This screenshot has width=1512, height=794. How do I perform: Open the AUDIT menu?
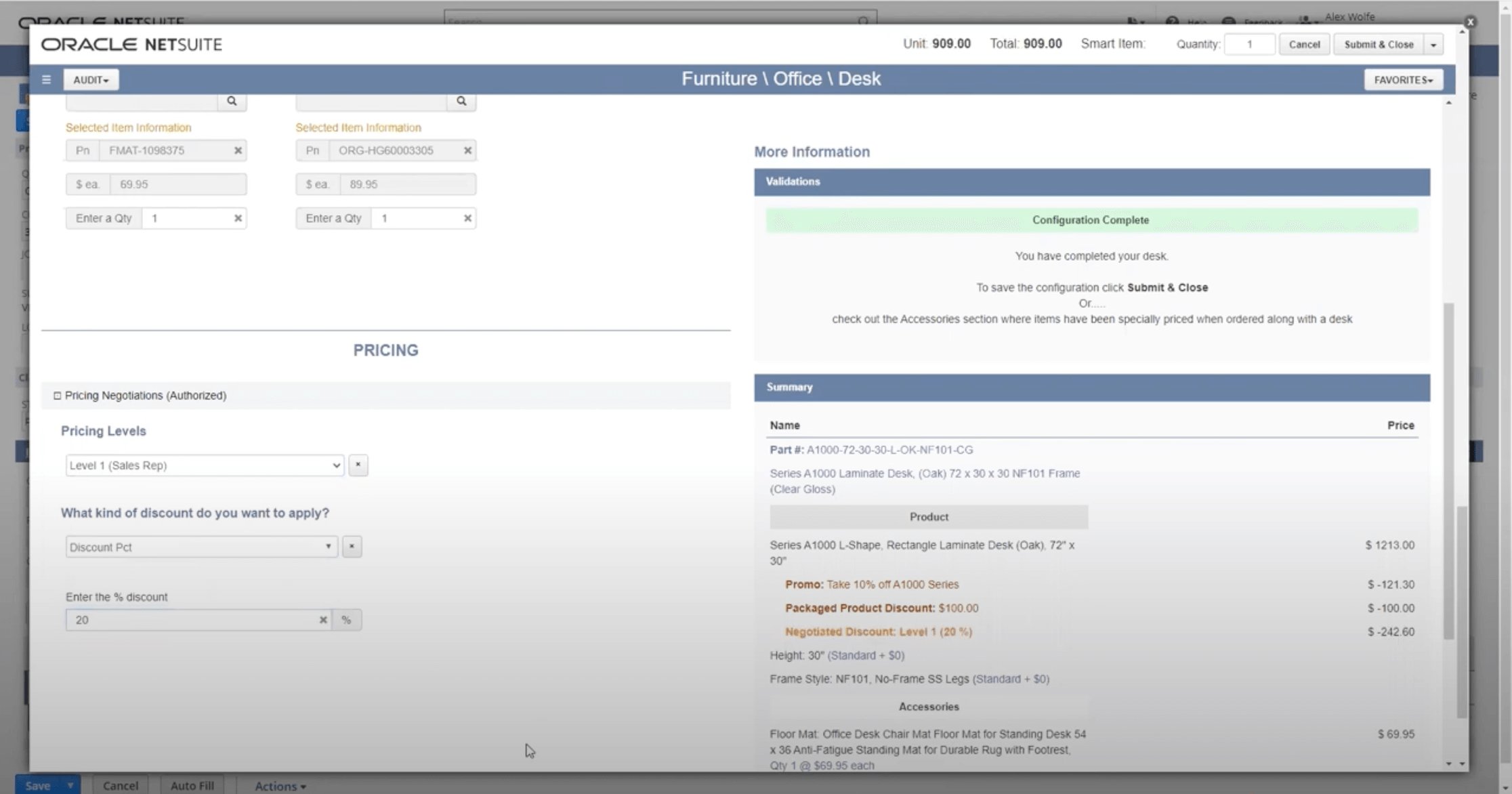[x=91, y=80]
